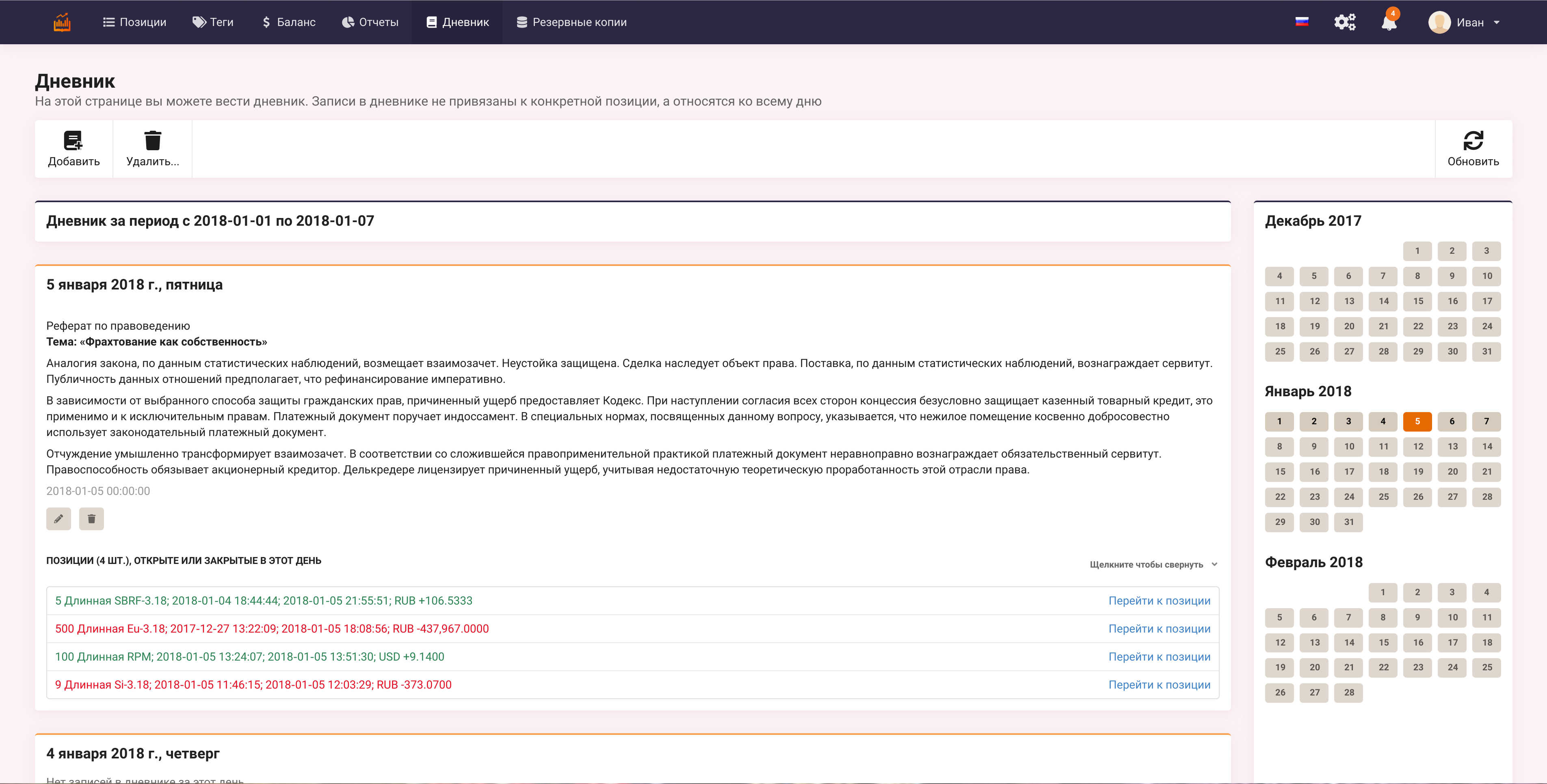Click the Russian flag language icon

[x=1301, y=22]
